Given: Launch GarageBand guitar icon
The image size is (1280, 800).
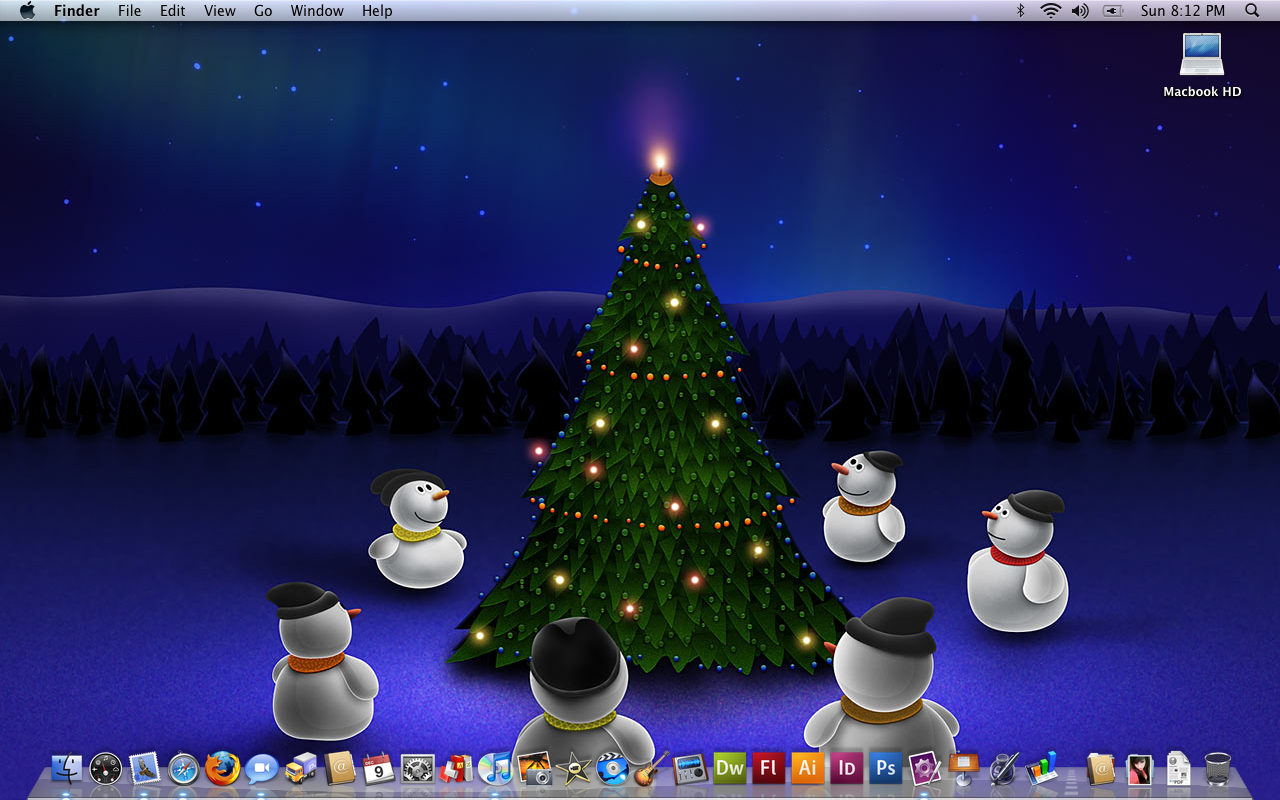Looking at the screenshot, I should [652, 768].
